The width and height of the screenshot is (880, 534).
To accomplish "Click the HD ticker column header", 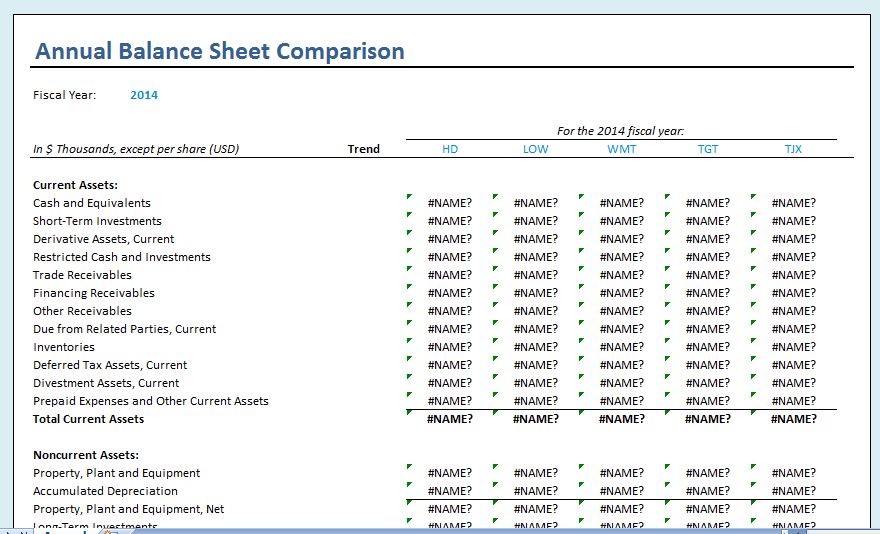I will 450,149.
